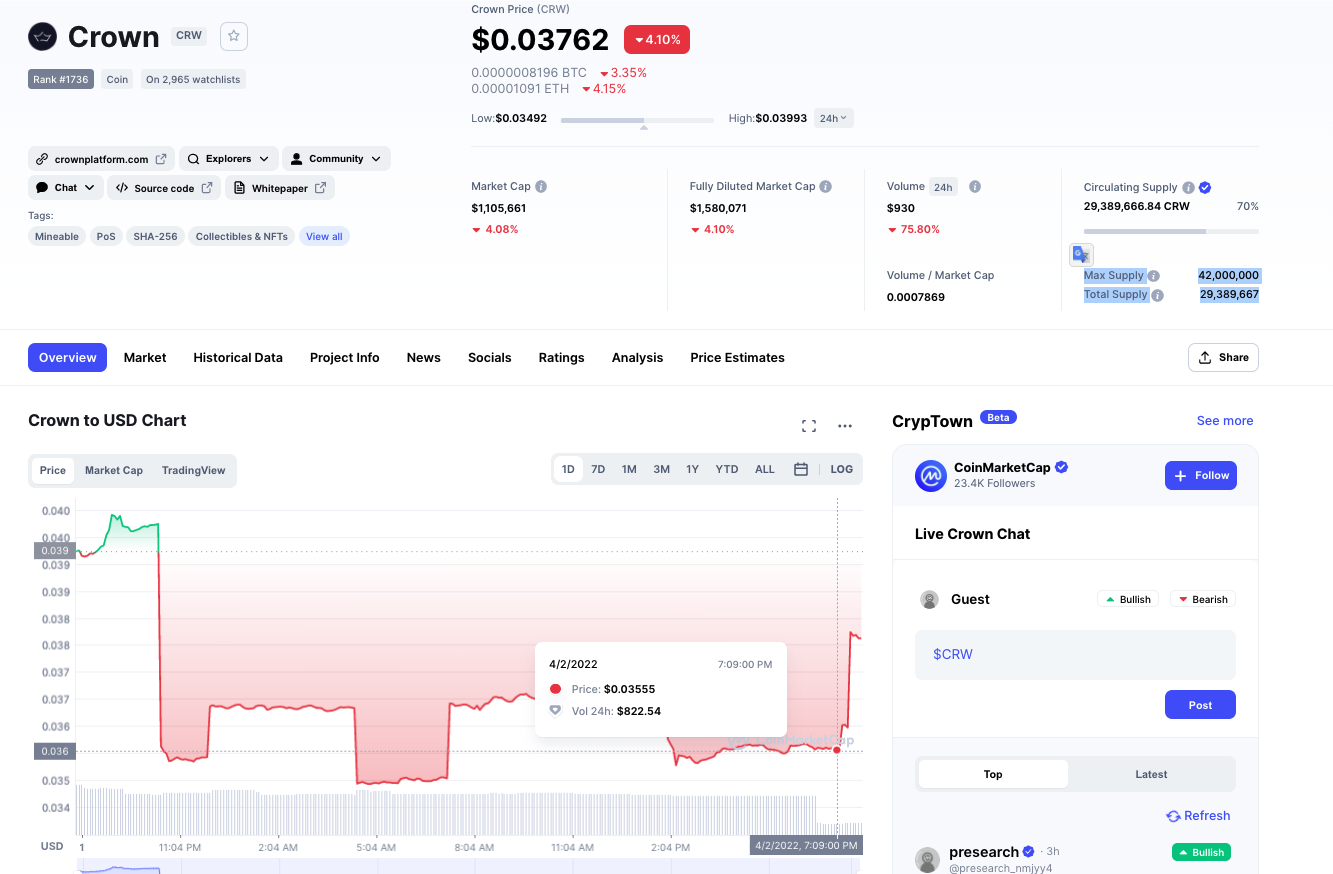This screenshot has height=874, width=1333.
Task: See more CrypTown posts
Action: (x=1225, y=421)
